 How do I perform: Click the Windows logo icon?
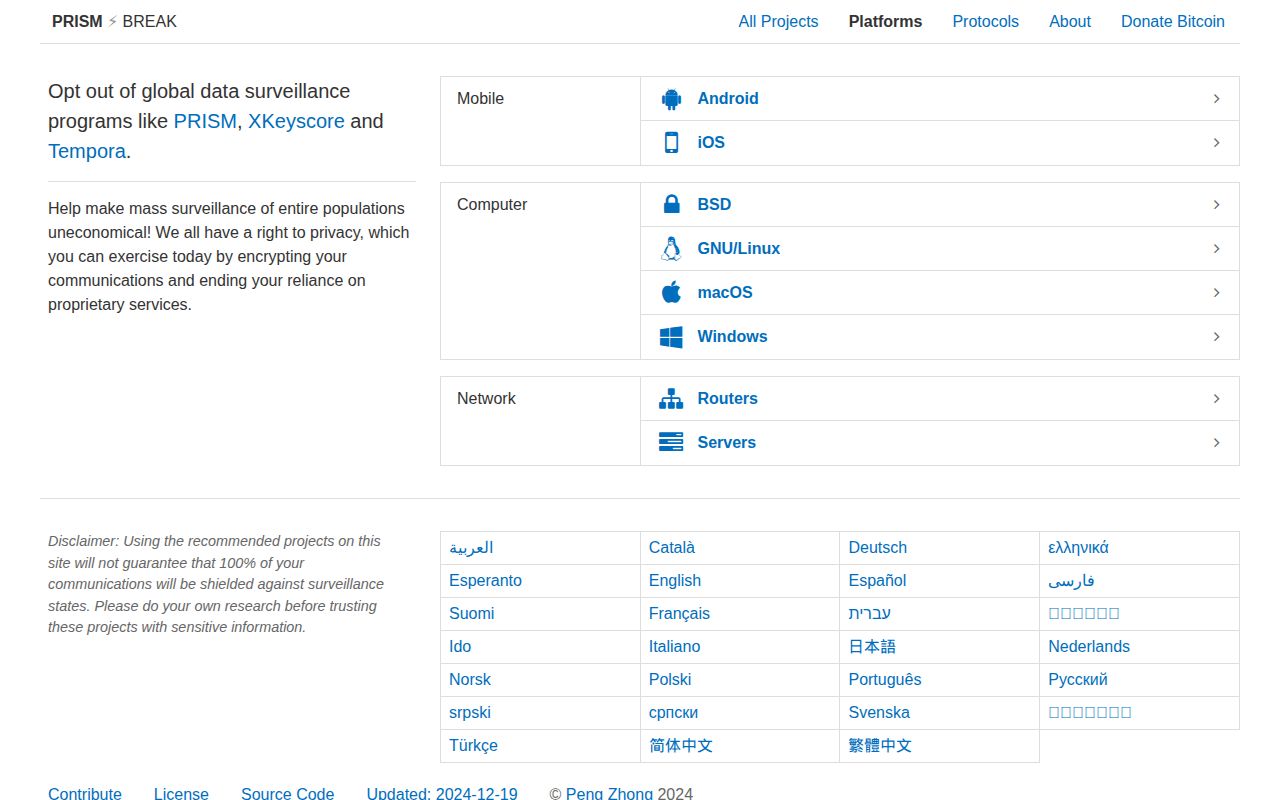[671, 337]
